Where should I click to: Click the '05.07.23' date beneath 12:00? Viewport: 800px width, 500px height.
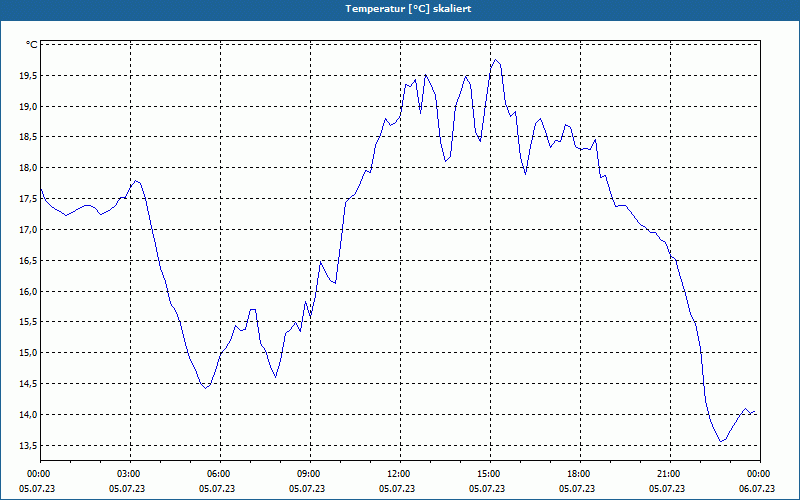tap(397, 489)
